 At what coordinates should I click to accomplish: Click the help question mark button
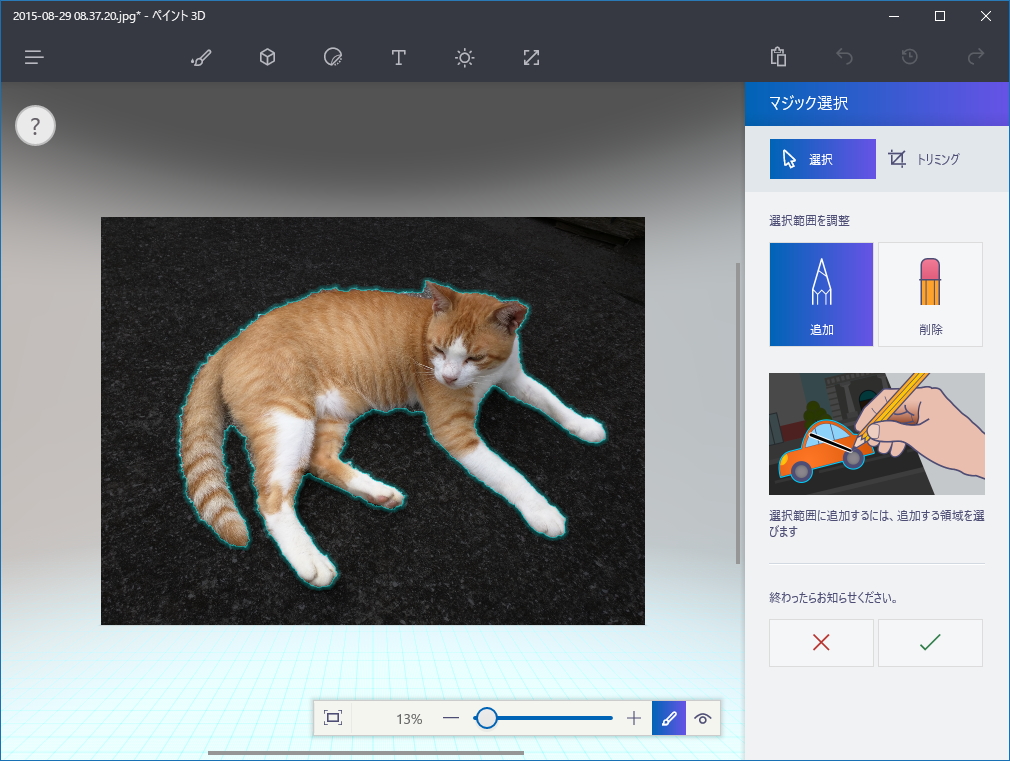click(x=35, y=126)
